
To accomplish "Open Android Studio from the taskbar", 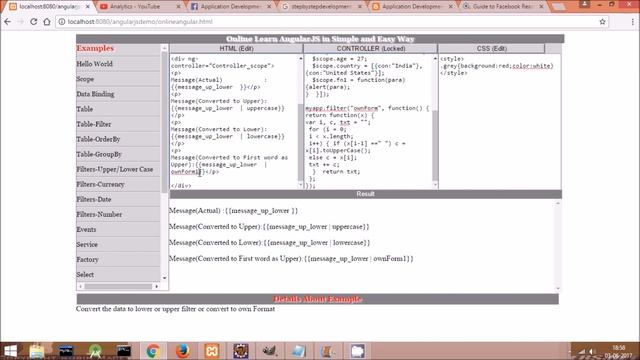I will pyautogui.click(x=95, y=351).
